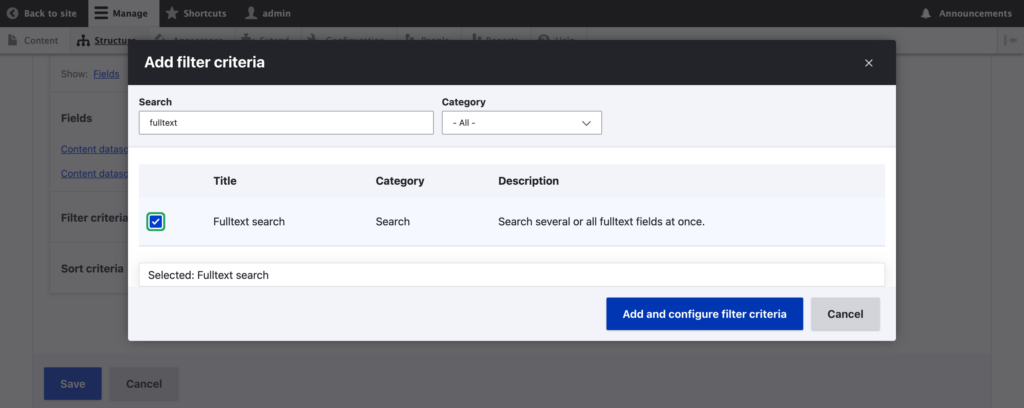Click the page's blue Save button

72,384
